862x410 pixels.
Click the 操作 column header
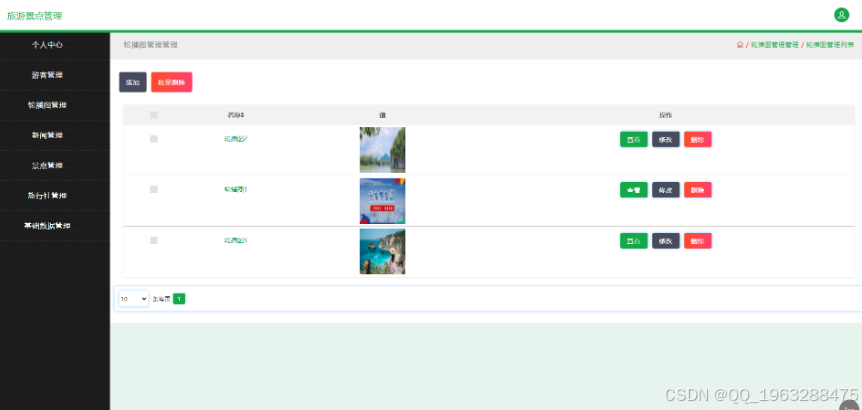click(666, 115)
